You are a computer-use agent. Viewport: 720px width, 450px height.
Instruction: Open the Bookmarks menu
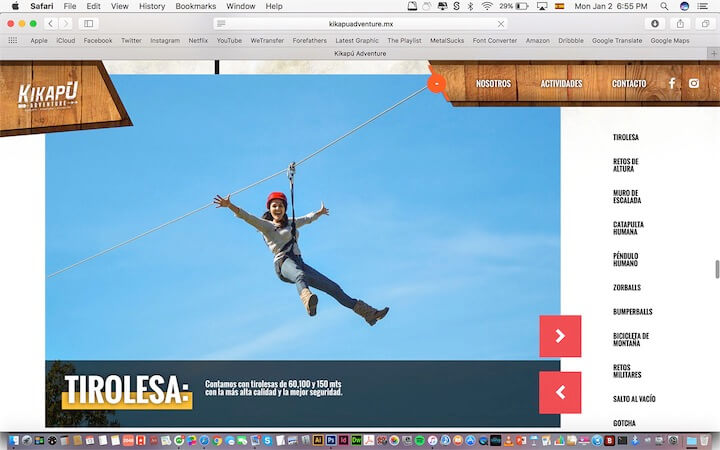point(195,6)
